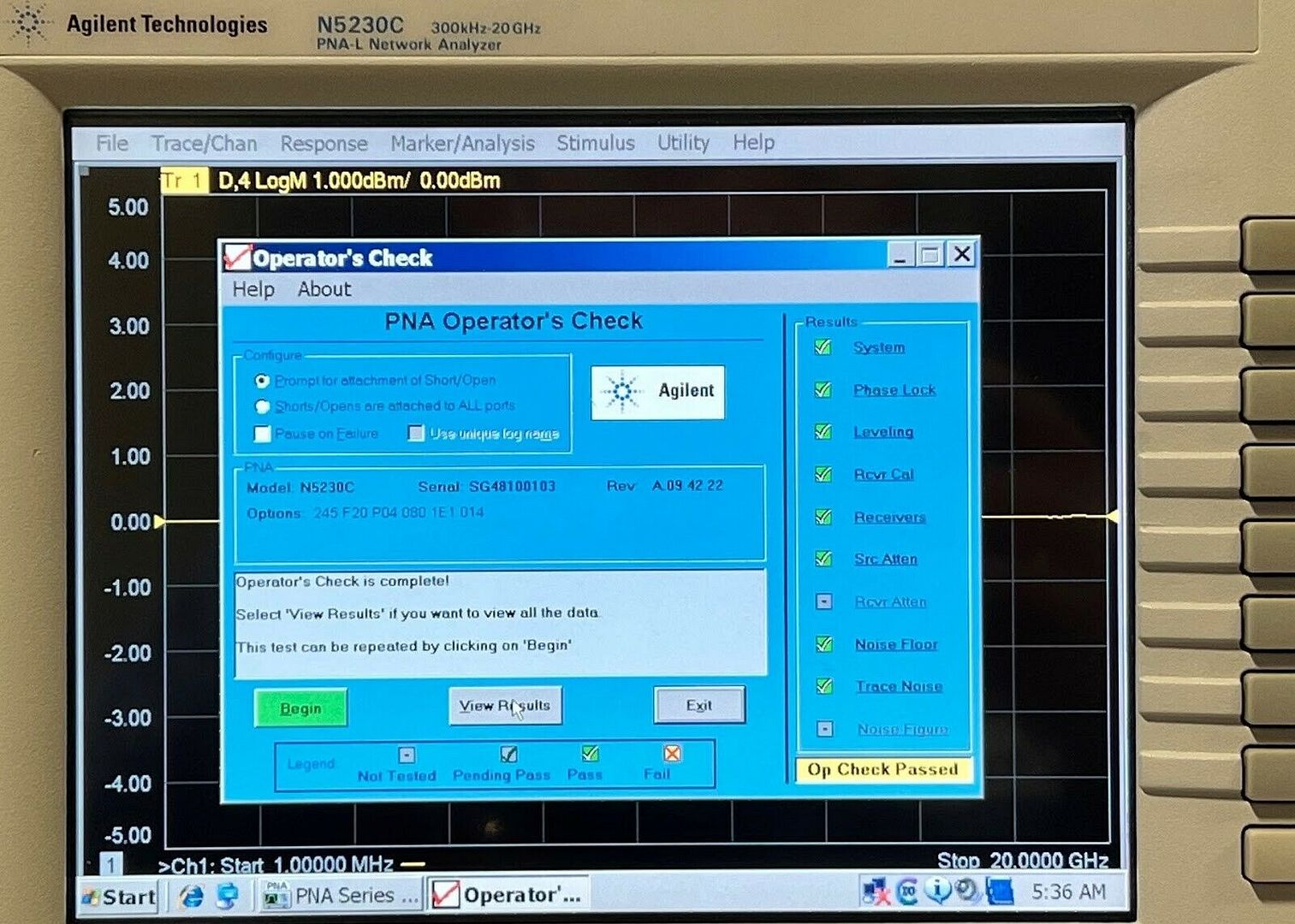This screenshot has width=1295, height=924.
Task: Open the Phase Lock result link
Action: [x=894, y=390]
